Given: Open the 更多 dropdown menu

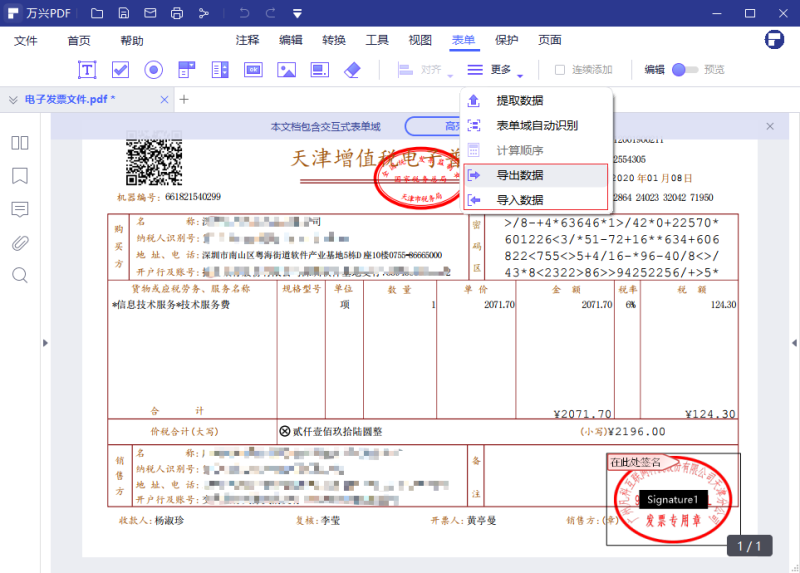Looking at the screenshot, I should pyautogui.click(x=495, y=70).
